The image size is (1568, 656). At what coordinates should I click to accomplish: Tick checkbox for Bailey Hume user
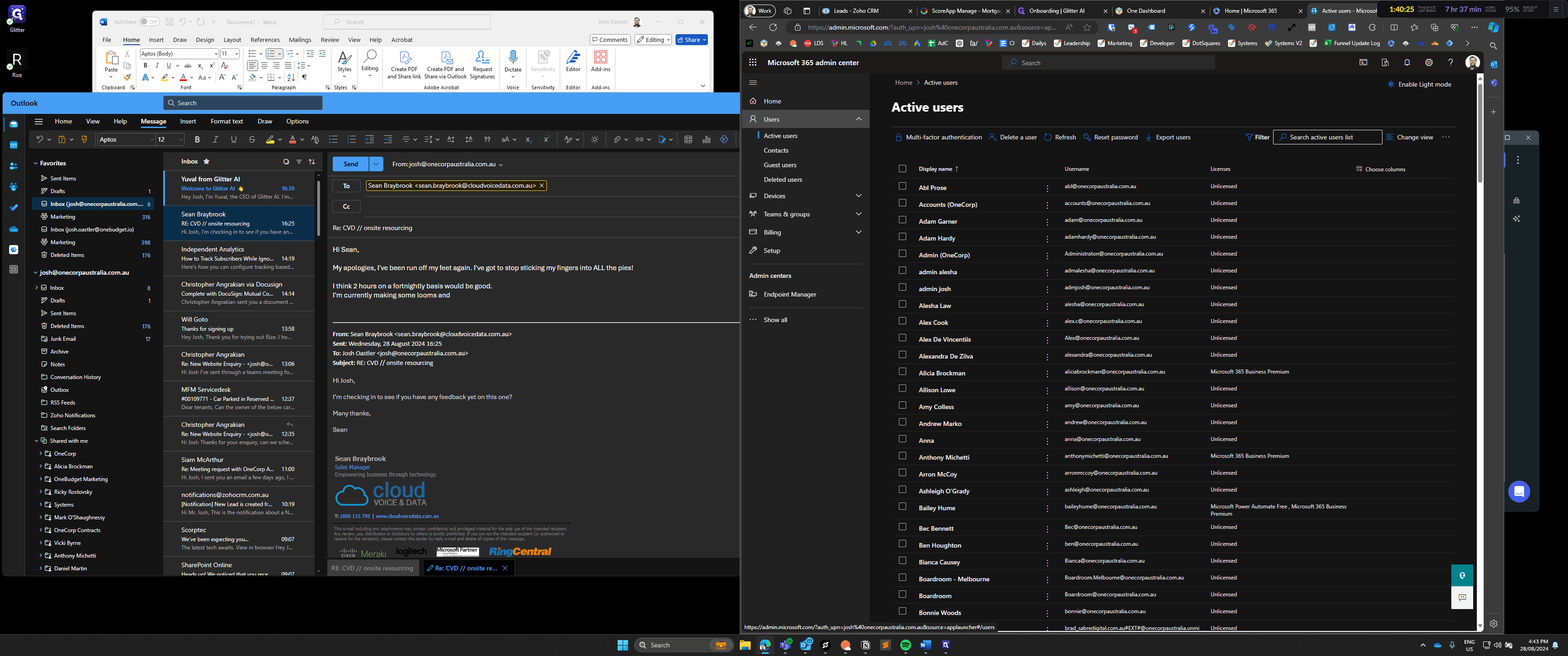[902, 506]
